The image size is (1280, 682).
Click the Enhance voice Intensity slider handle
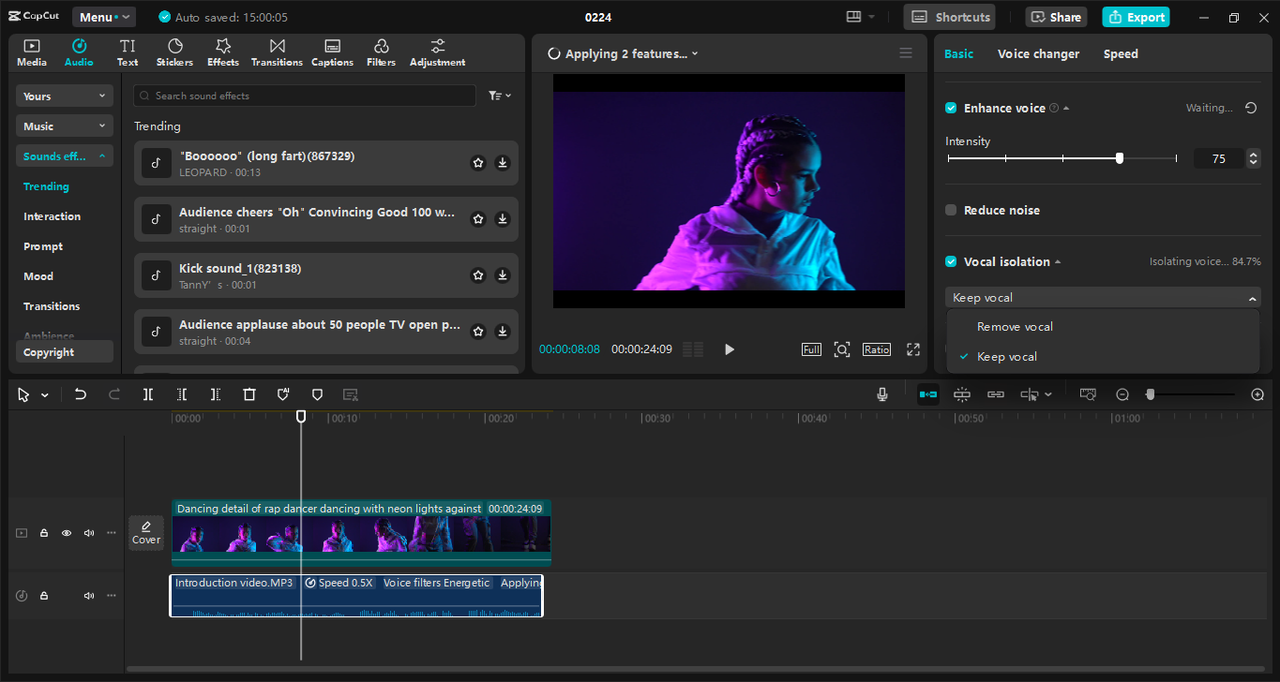1119,158
